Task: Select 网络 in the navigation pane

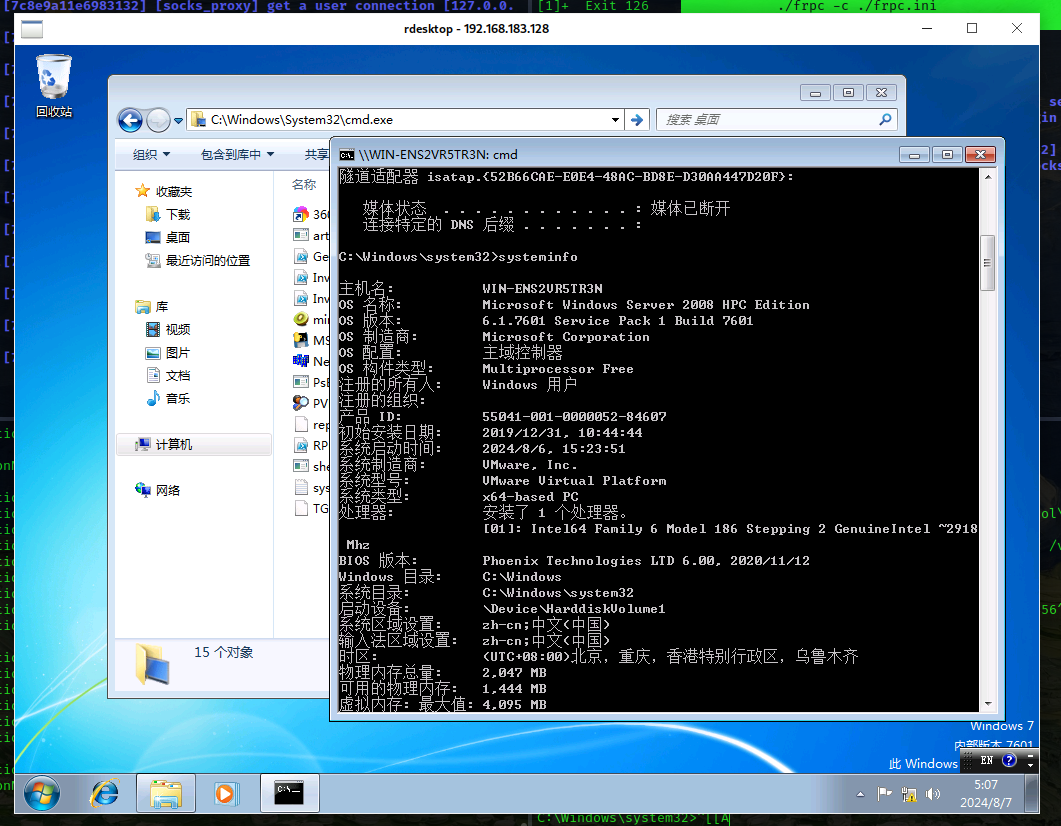Action: pos(168,490)
